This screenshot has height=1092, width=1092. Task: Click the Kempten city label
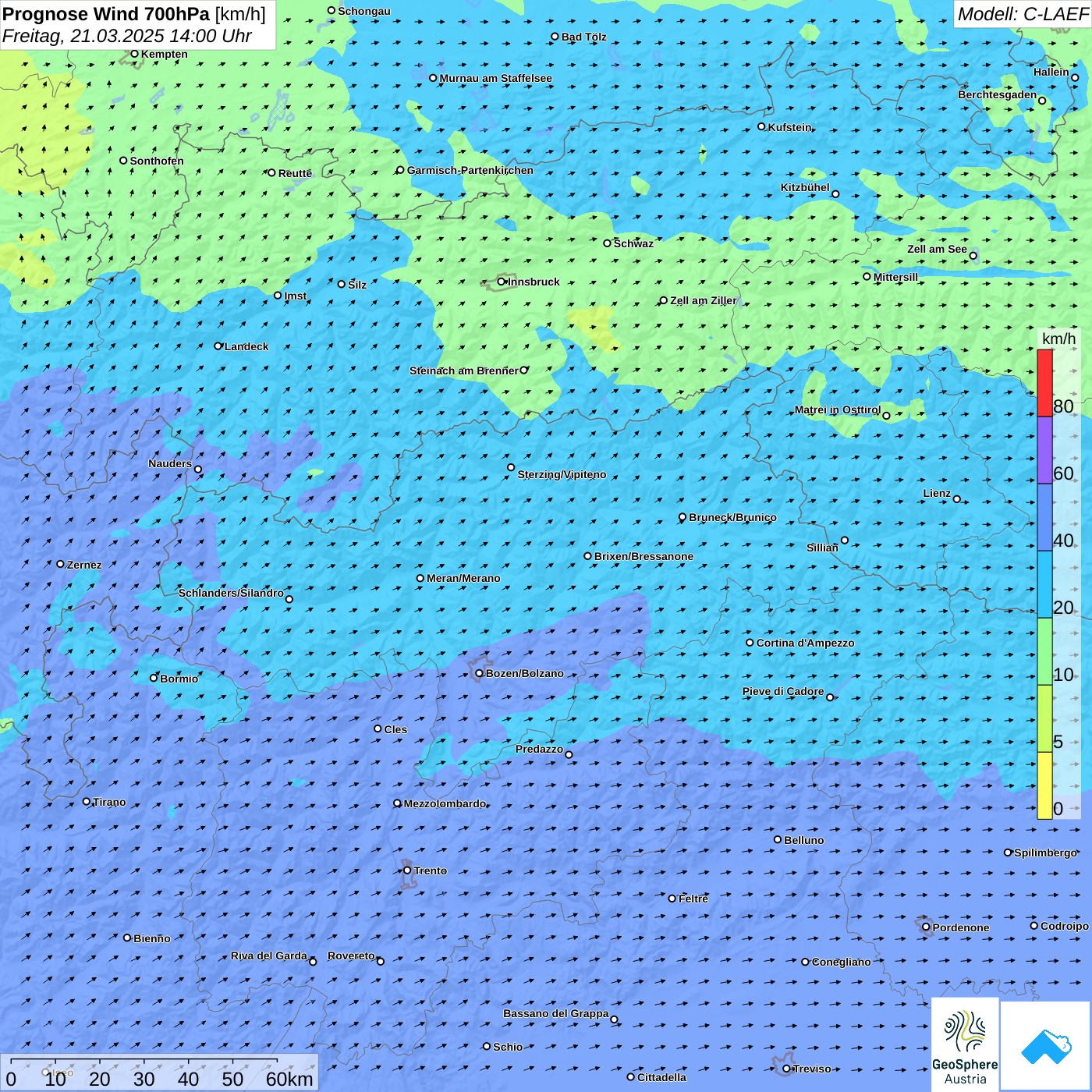tap(164, 54)
